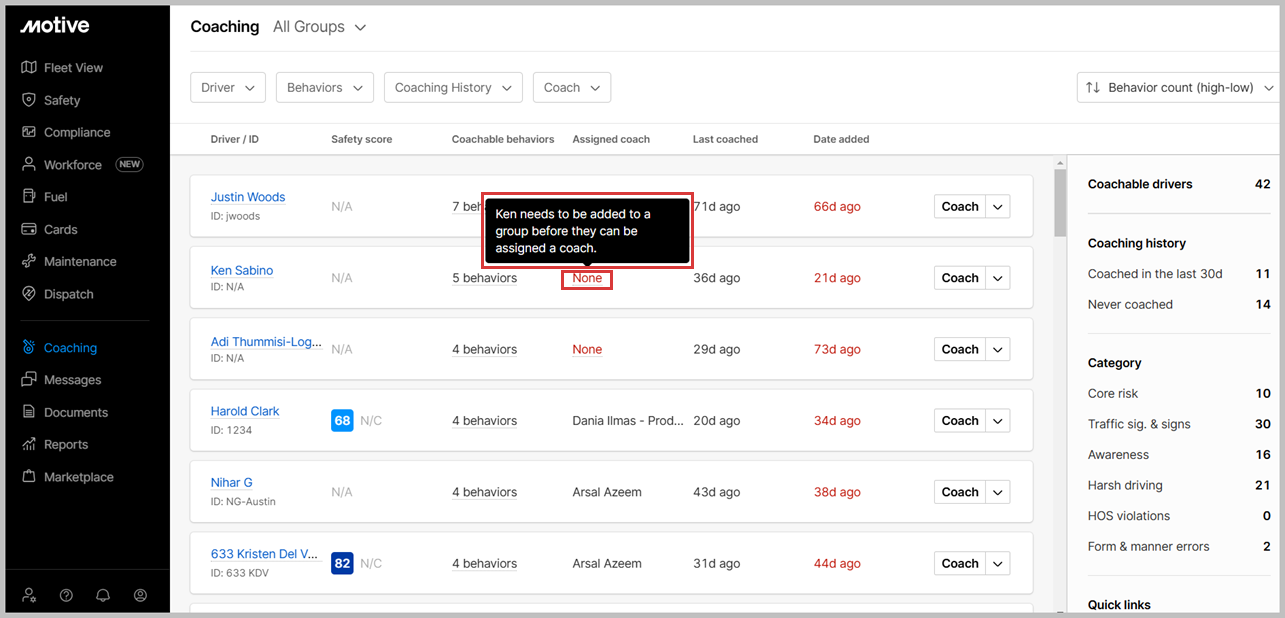
Task: Open Harold Clark driver link
Action: coord(245,411)
